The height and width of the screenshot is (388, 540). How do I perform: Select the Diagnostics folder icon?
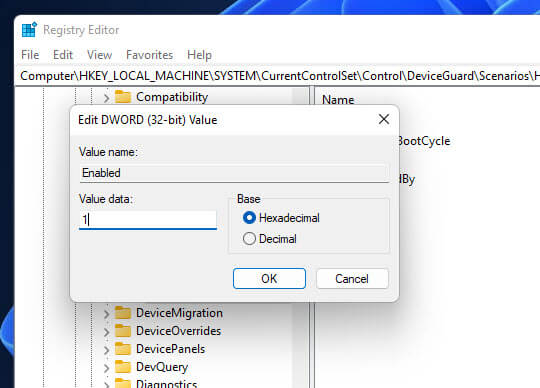pos(123,383)
